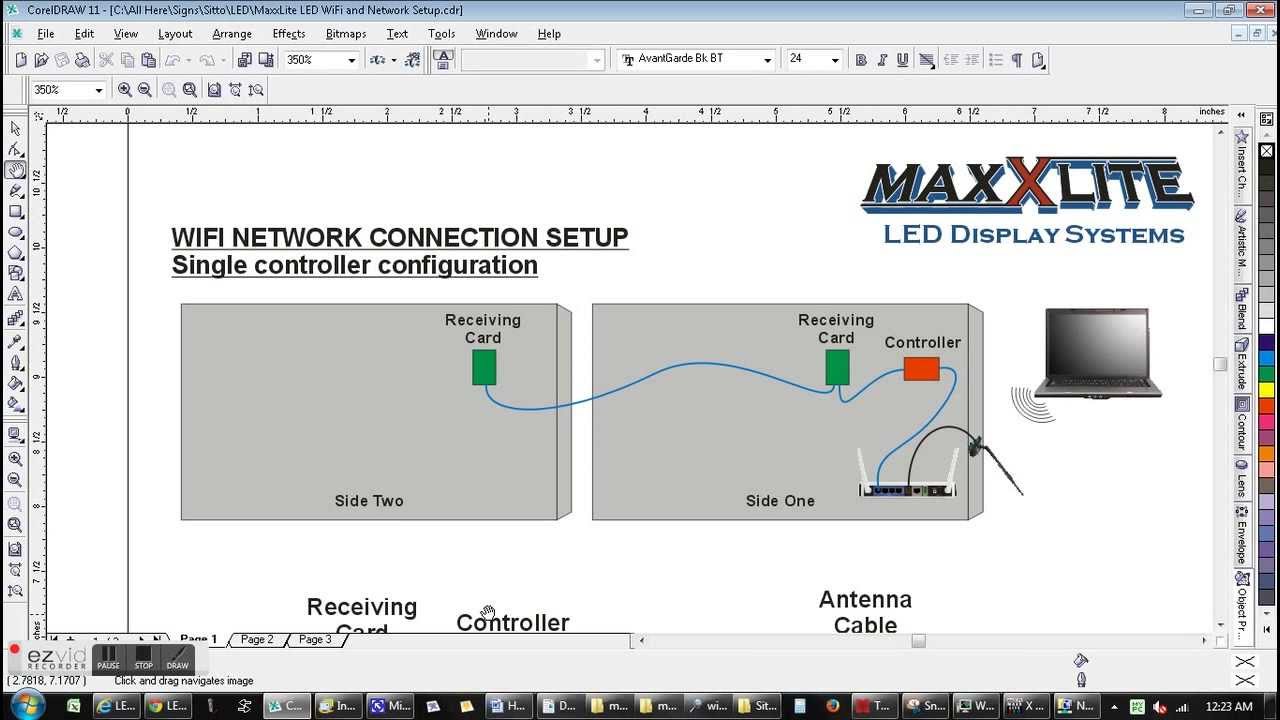Click the ezvid PAUSE button
Screen dimensions: 1280x720
109,658
